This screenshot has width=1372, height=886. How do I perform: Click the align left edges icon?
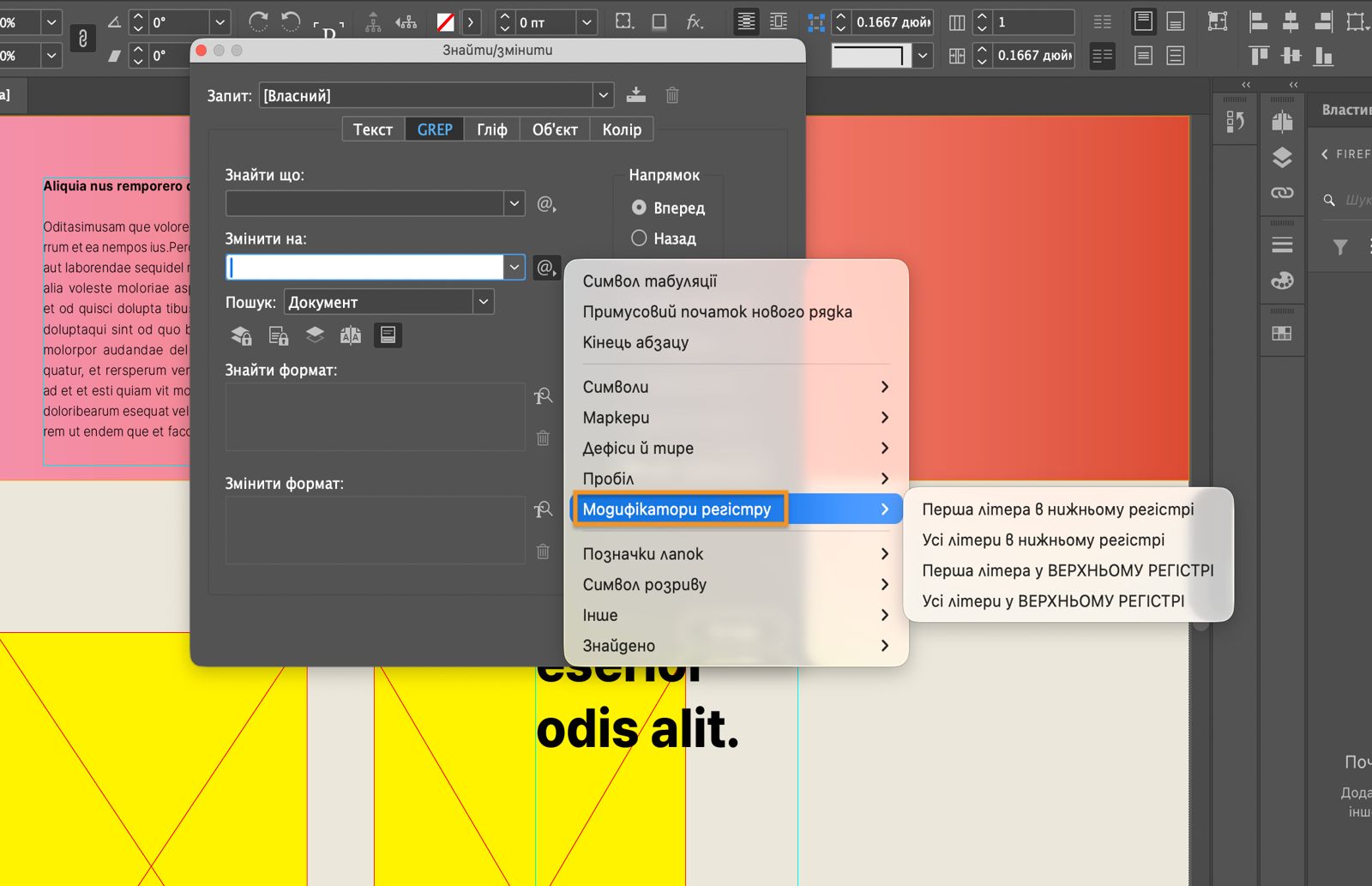click(x=1258, y=21)
